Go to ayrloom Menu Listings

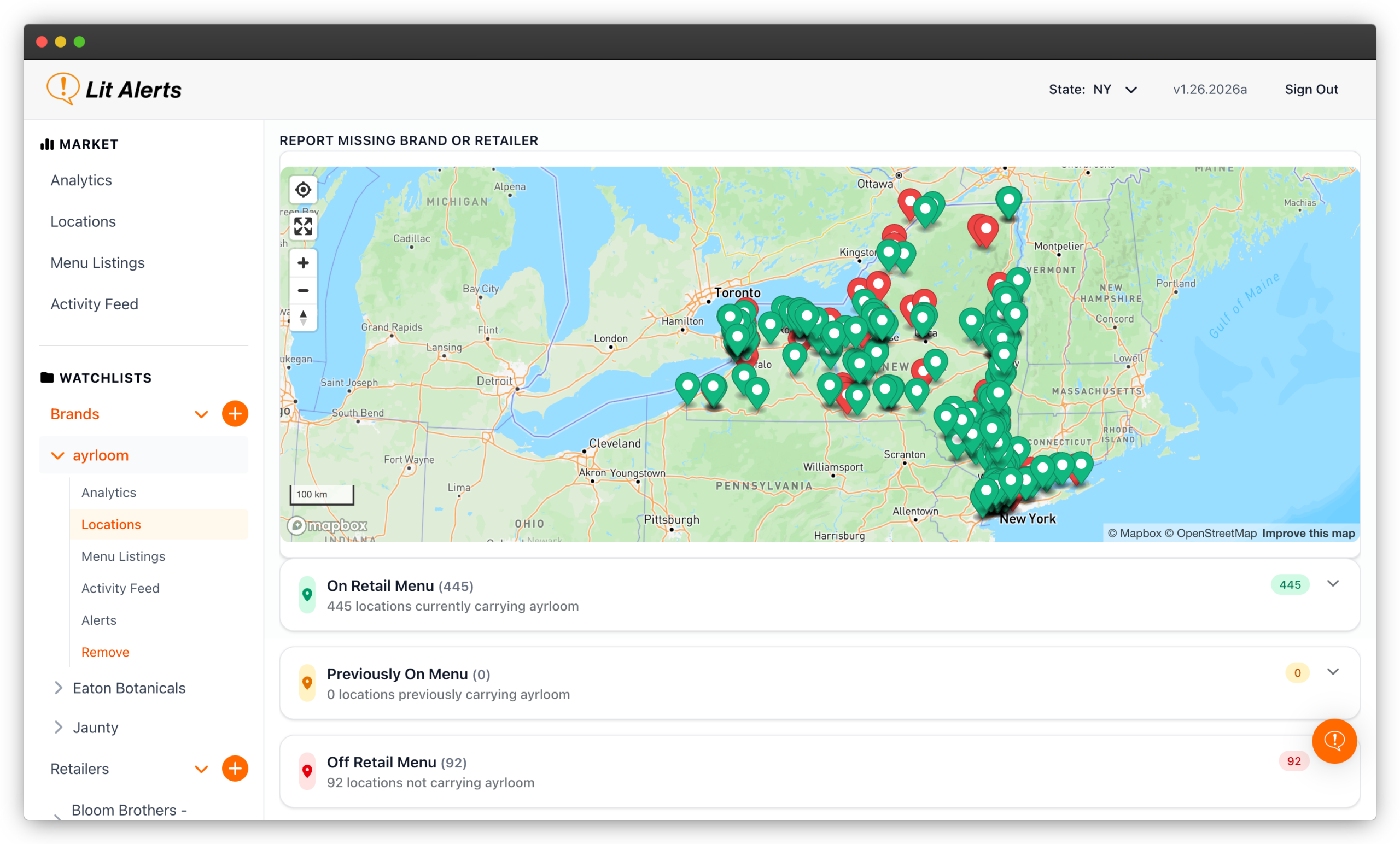(123, 556)
